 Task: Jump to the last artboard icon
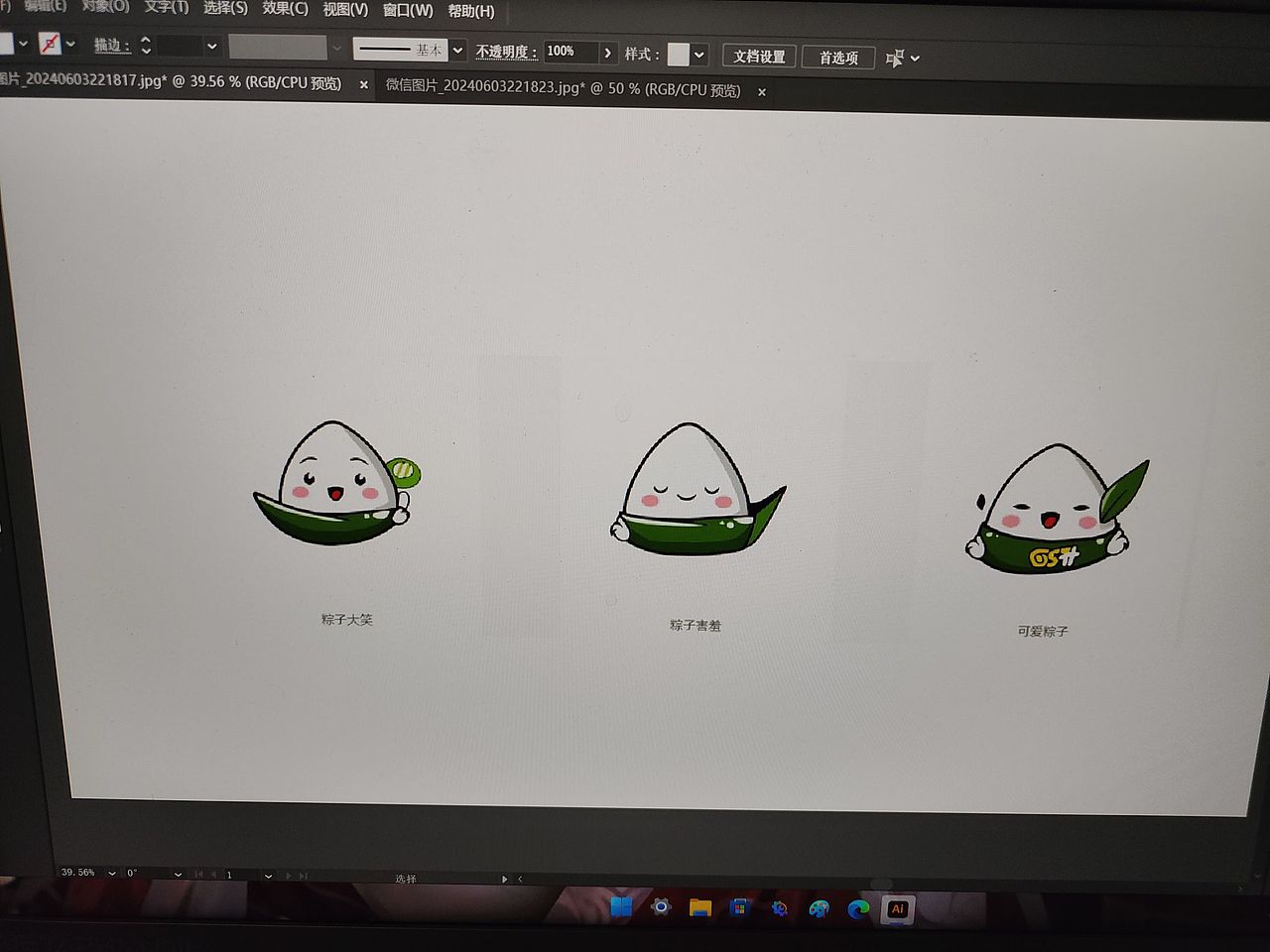(305, 876)
